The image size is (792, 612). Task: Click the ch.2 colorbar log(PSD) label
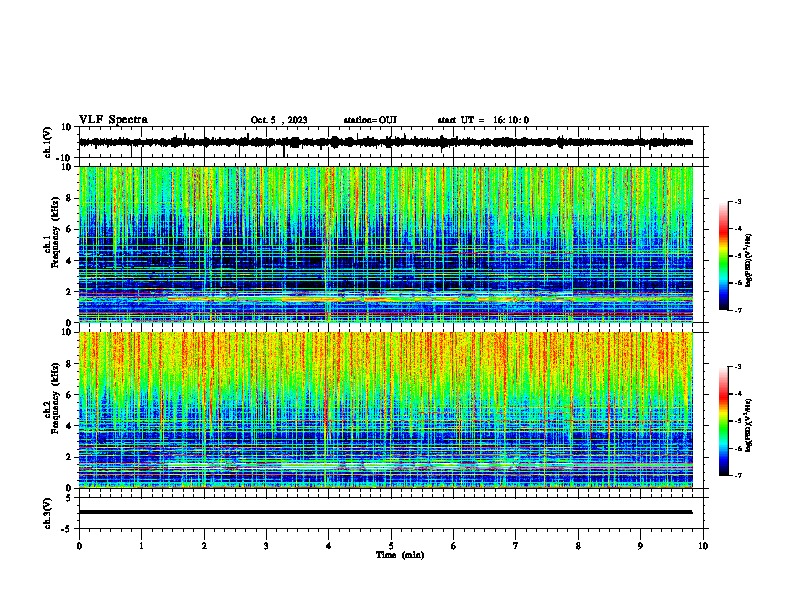pos(748,425)
